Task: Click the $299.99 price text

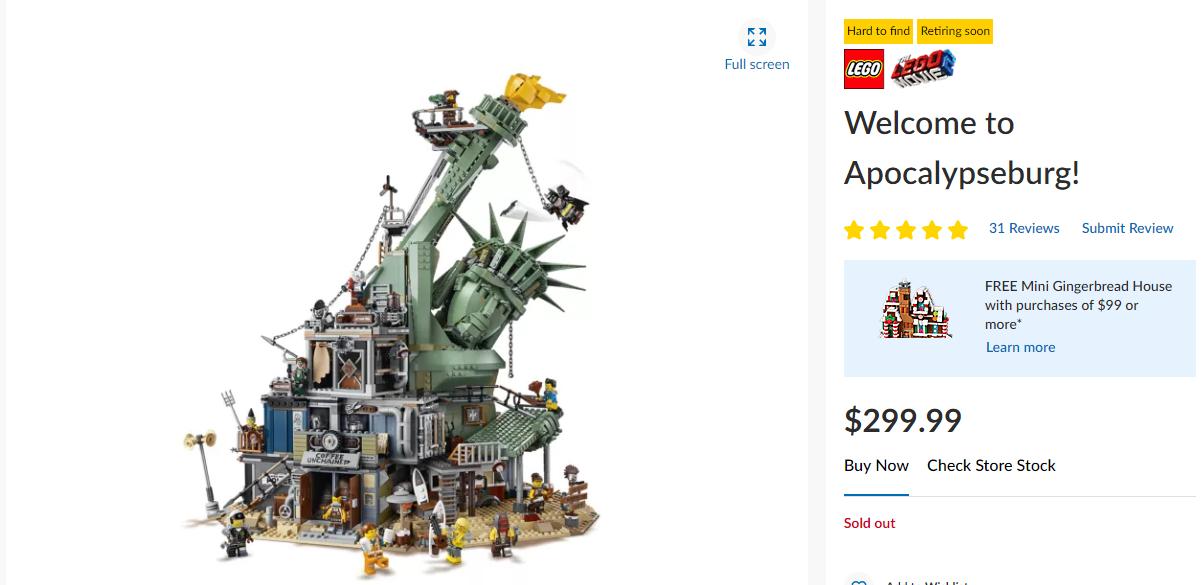Action: click(903, 420)
